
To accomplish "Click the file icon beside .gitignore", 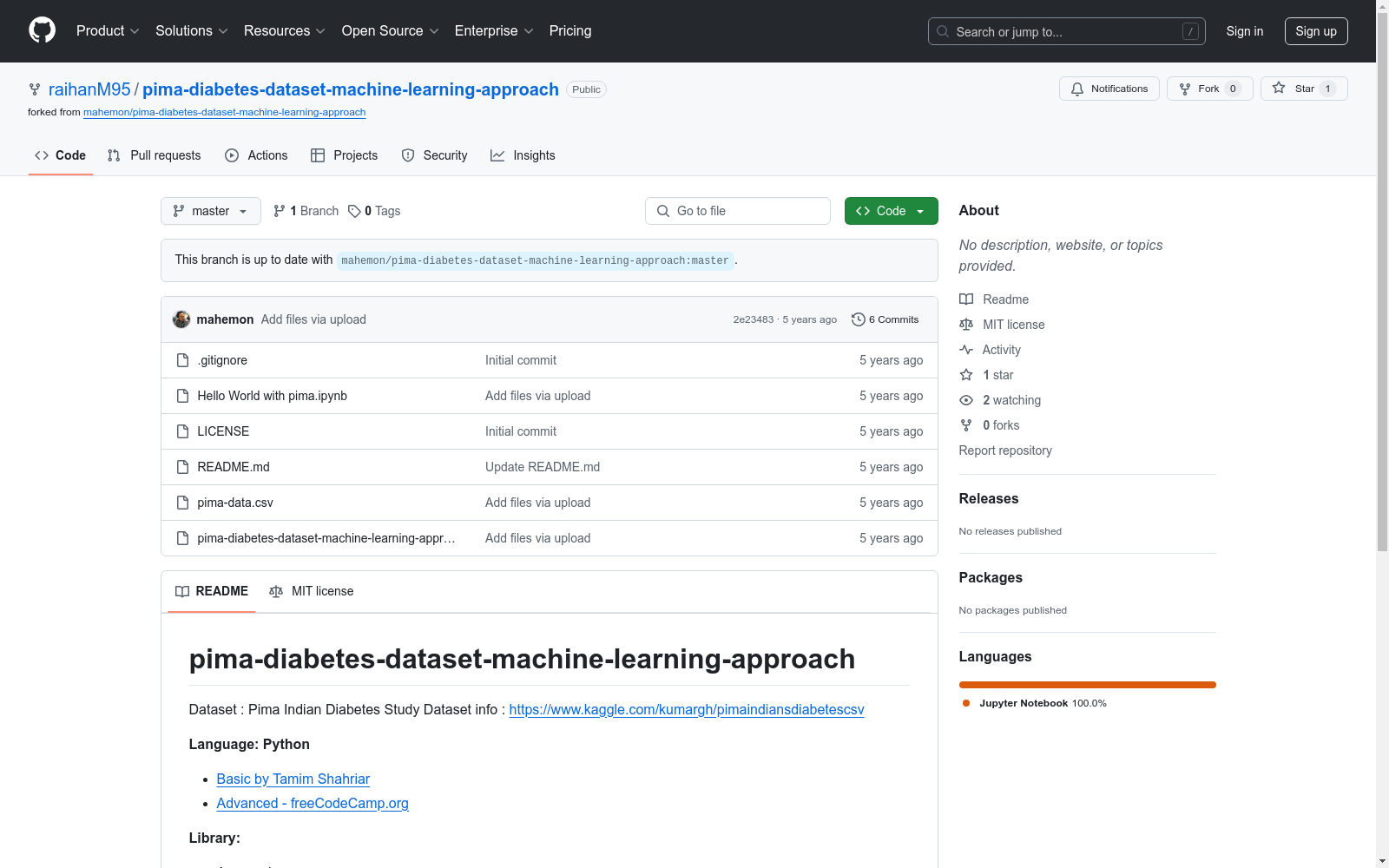I will pyautogui.click(x=182, y=360).
